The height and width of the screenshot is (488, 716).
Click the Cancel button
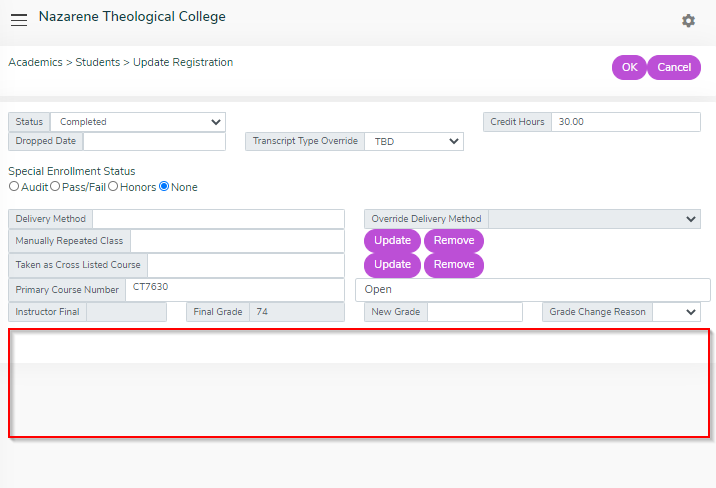[674, 67]
